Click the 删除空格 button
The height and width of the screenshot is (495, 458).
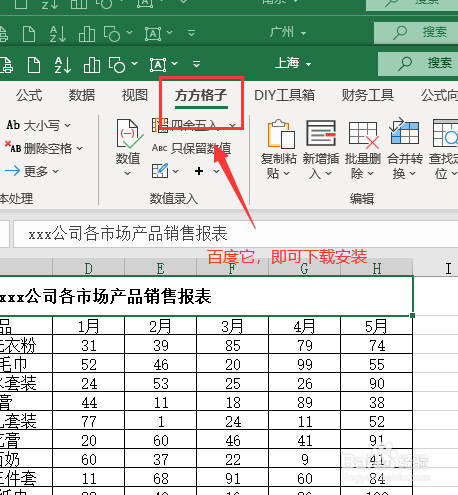pos(43,148)
